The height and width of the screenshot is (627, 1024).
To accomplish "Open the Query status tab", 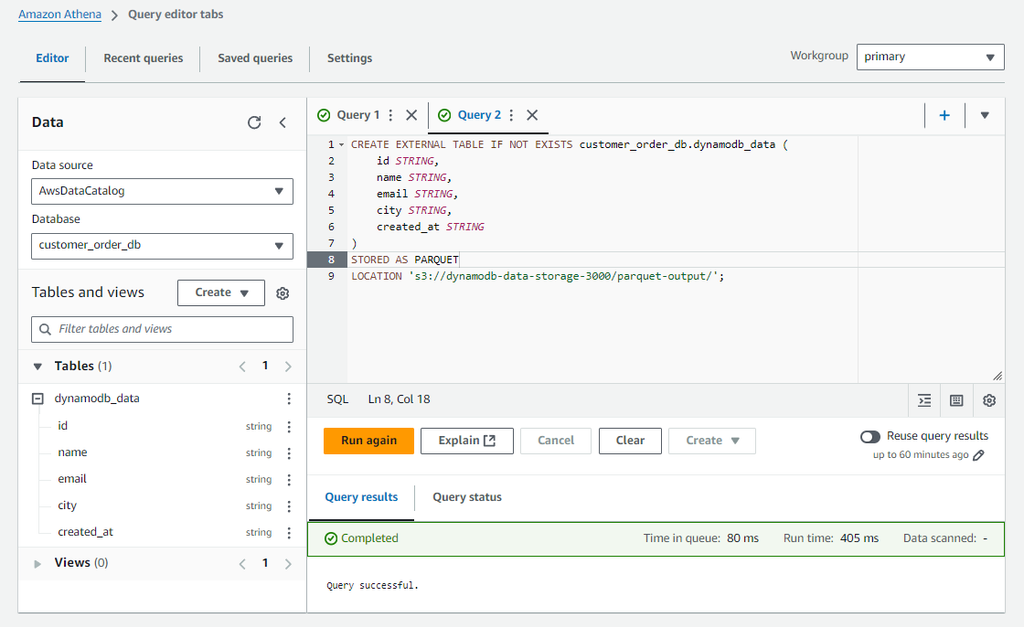I will (x=467, y=497).
